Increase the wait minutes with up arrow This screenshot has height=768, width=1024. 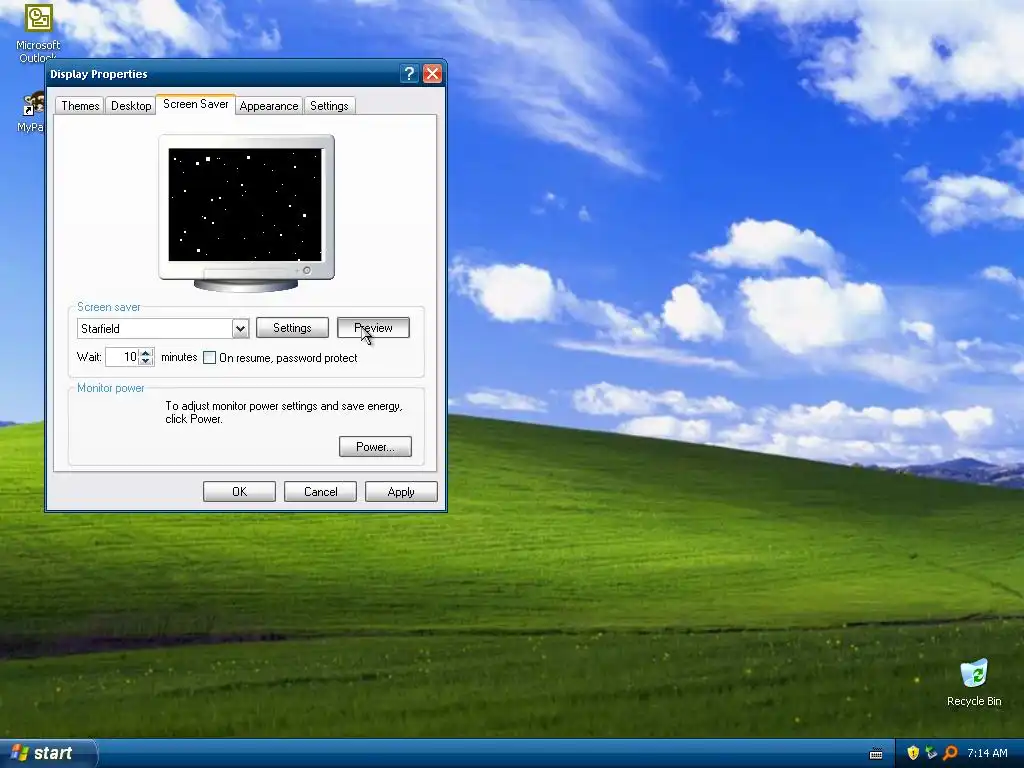tap(146, 353)
